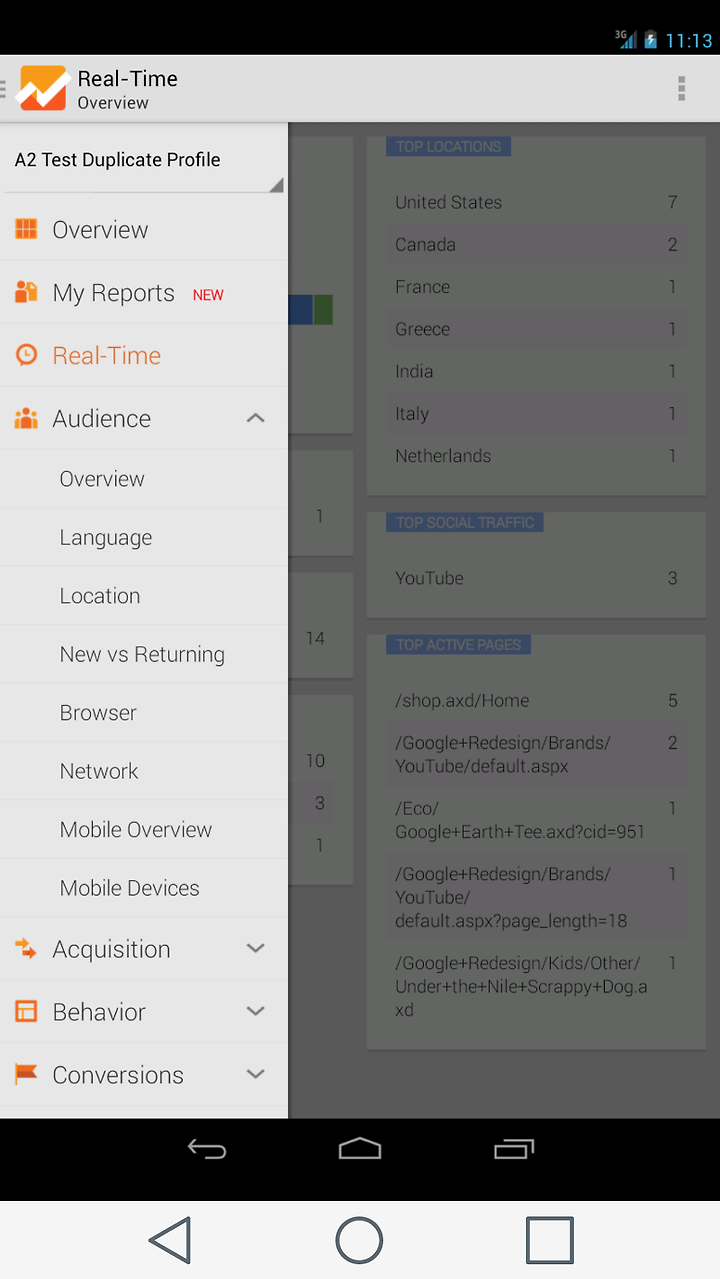Image resolution: width=720 pixels, height=1279 pixels.
Task: Tap the blue bar chart segment
Action: [300, 309]
